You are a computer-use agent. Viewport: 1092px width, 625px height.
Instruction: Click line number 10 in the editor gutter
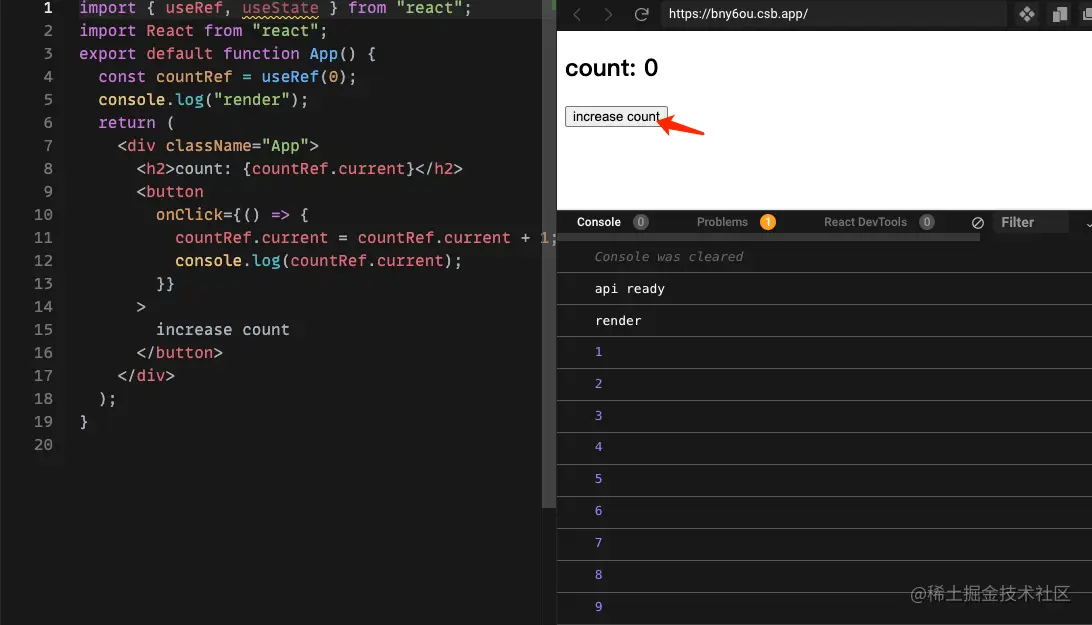tap(43, 215)
